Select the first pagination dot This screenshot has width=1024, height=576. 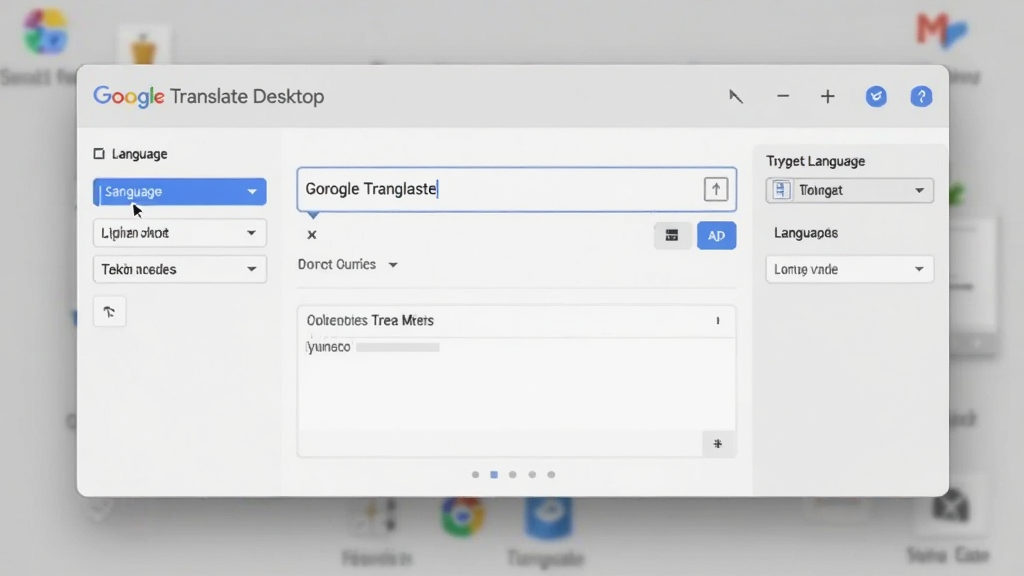click(x=475, y=475)
